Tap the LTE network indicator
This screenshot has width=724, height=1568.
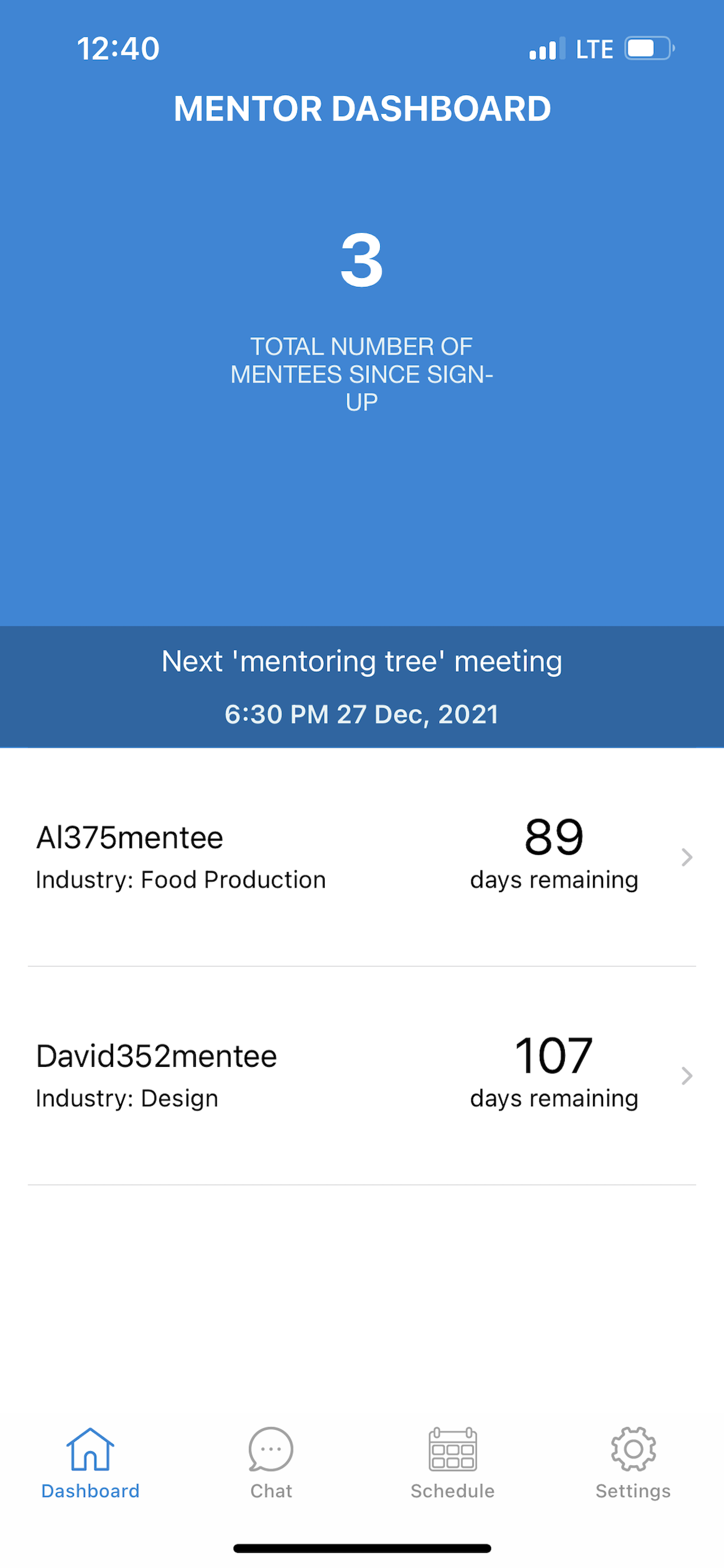(x=595, y=50)
